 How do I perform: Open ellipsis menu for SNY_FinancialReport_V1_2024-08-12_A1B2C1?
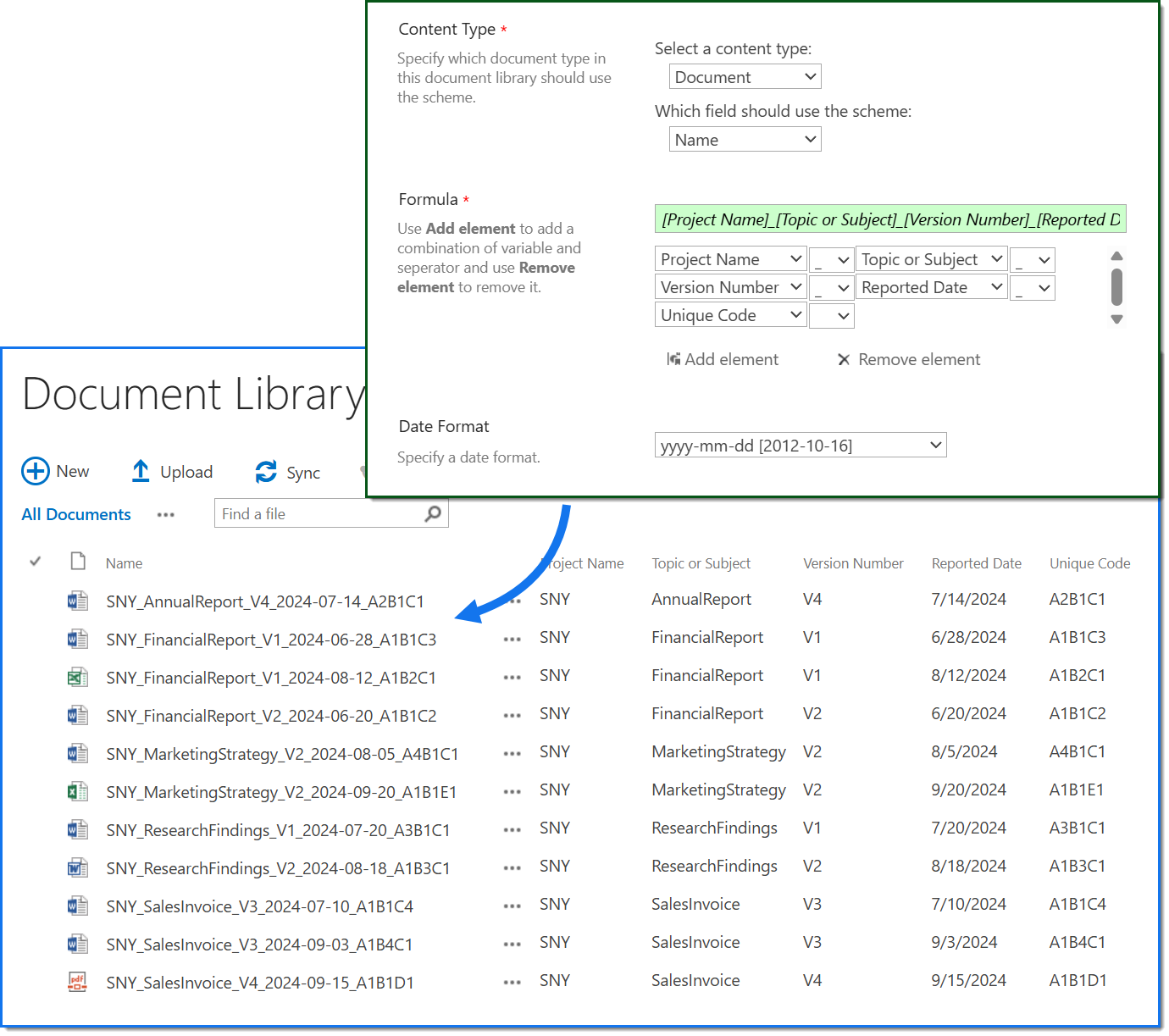tap(512, 678)
